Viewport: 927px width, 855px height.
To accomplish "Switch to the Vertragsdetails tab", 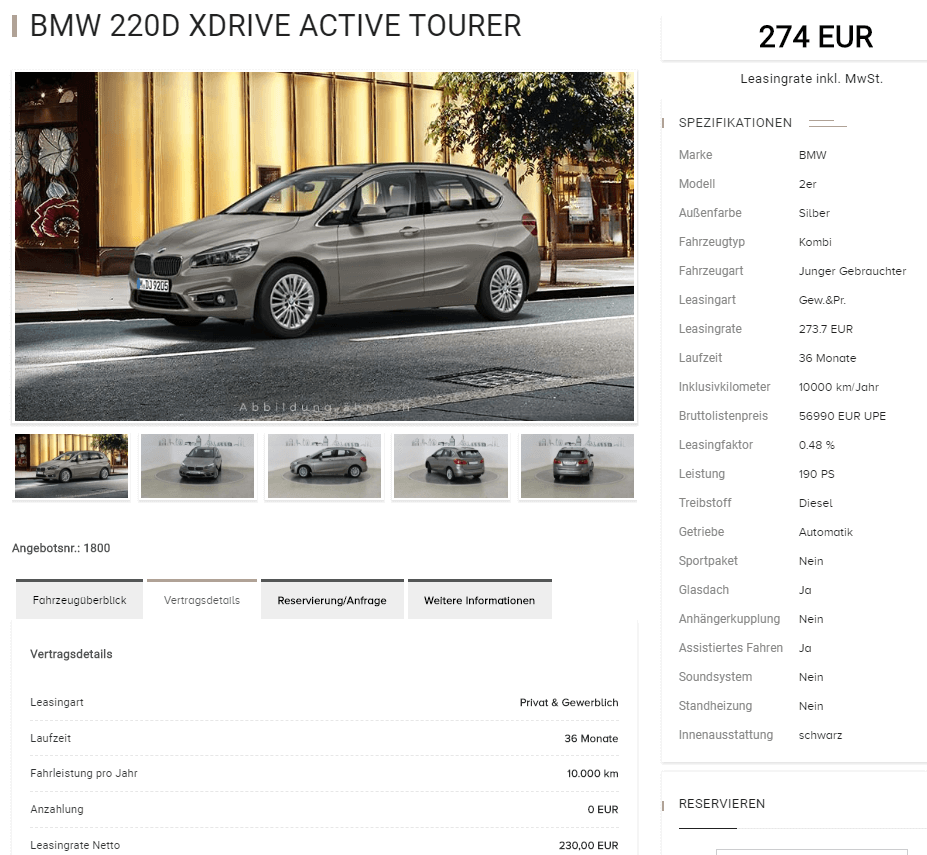I will click(202, 600).
